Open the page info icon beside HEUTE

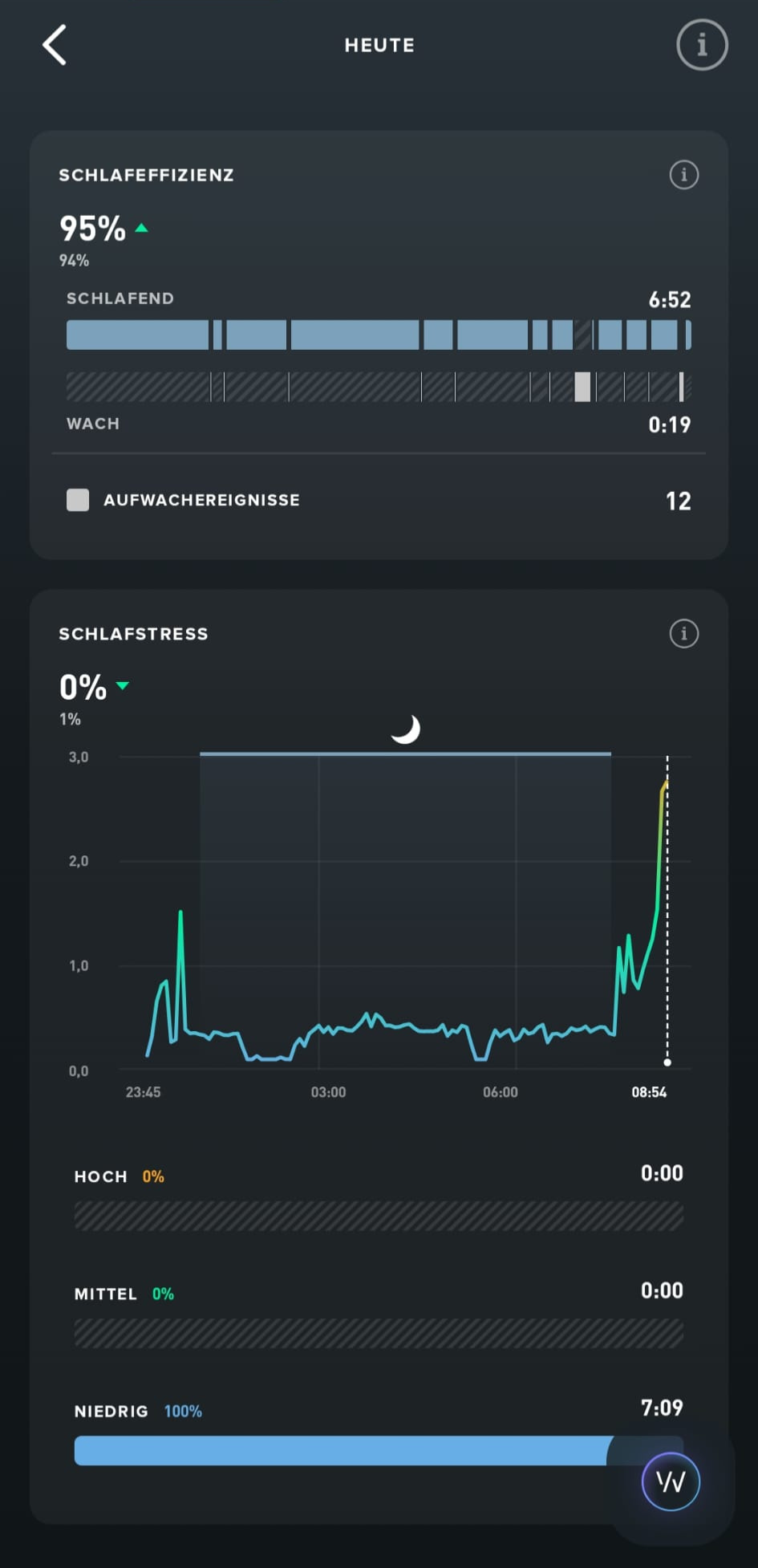click(x=702, y=45)
